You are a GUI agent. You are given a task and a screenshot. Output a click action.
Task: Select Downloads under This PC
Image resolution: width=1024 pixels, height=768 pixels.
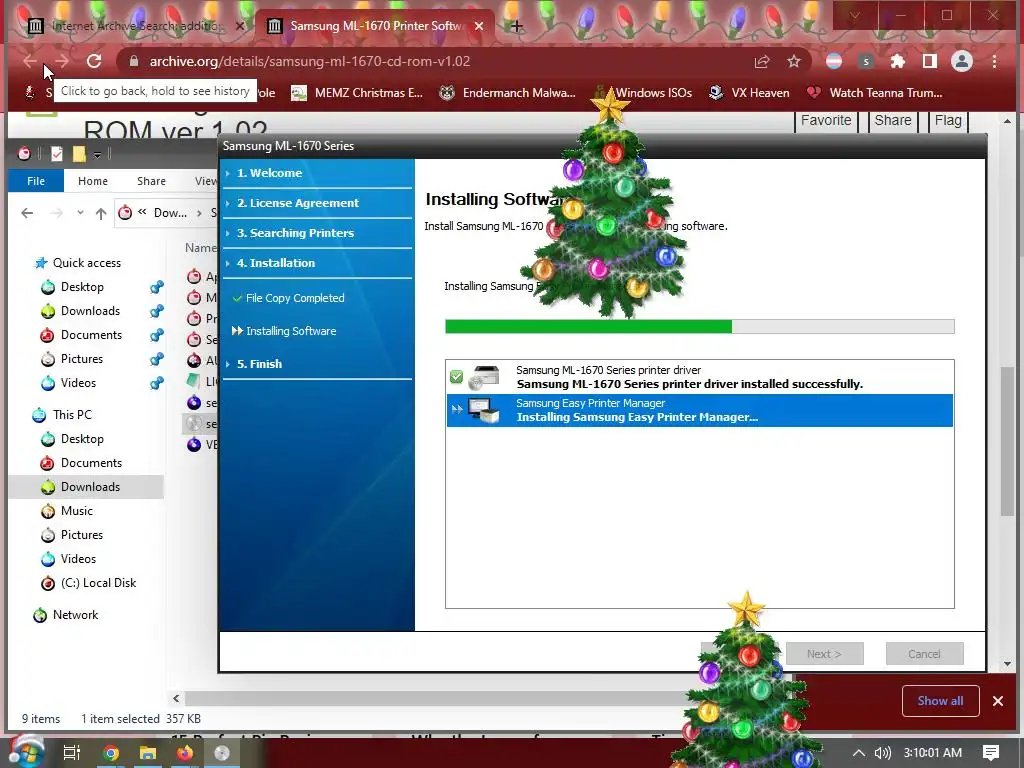coord(86,487)
